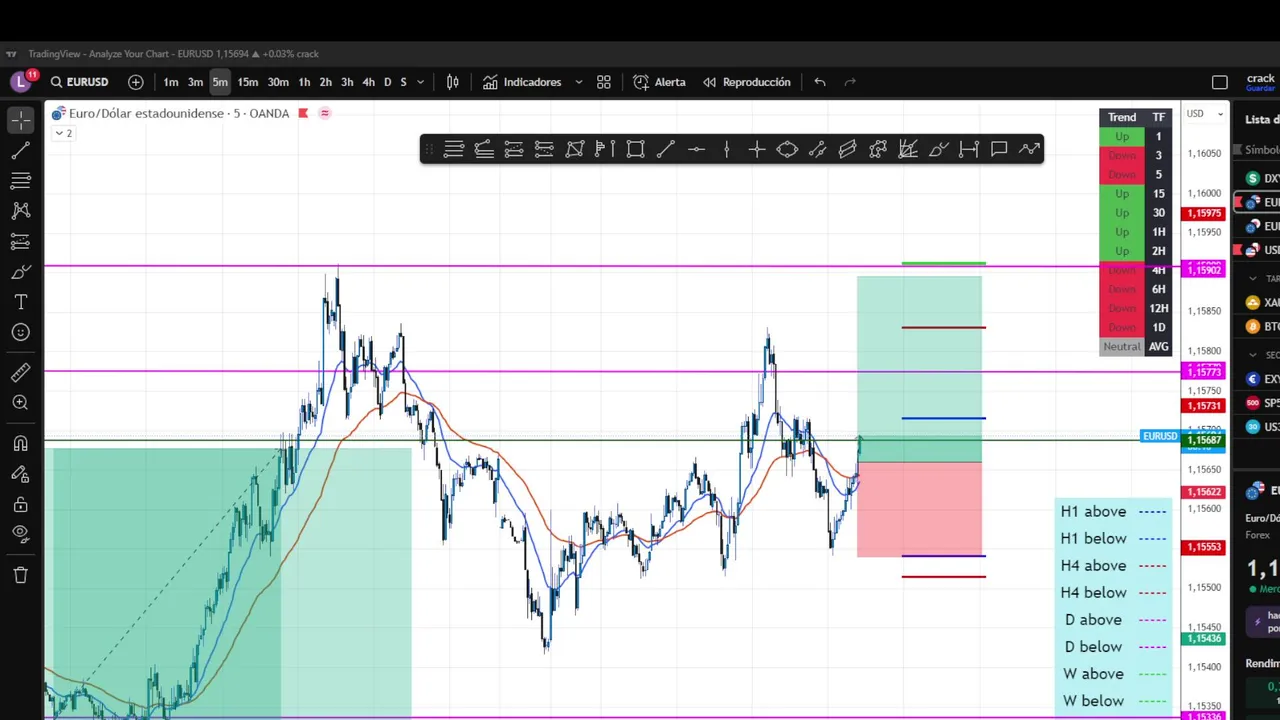Viewport: 1280px width, 720px height.
Task: Select the 3m timeframe
Action: (195, 82)
